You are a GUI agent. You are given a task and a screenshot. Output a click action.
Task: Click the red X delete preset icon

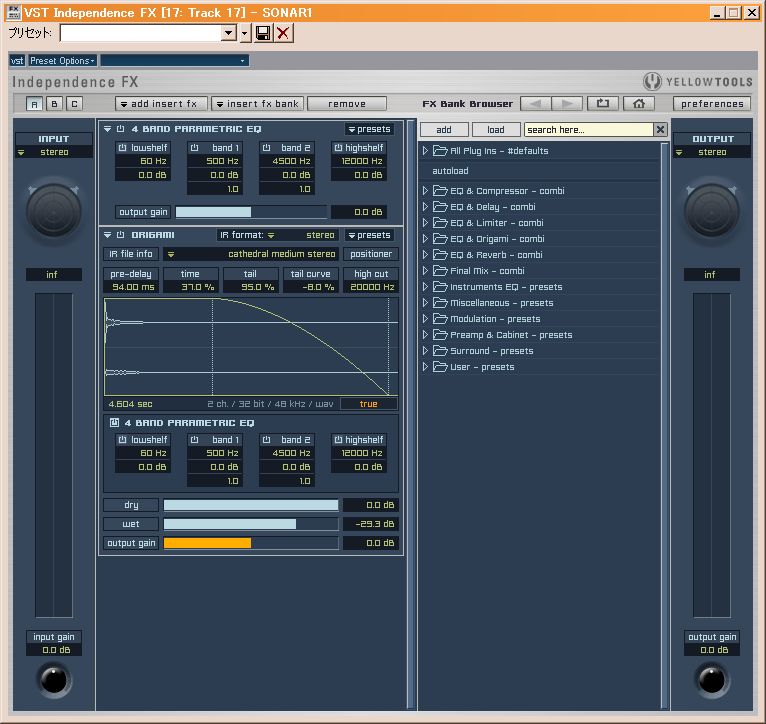tap(283, 33)
